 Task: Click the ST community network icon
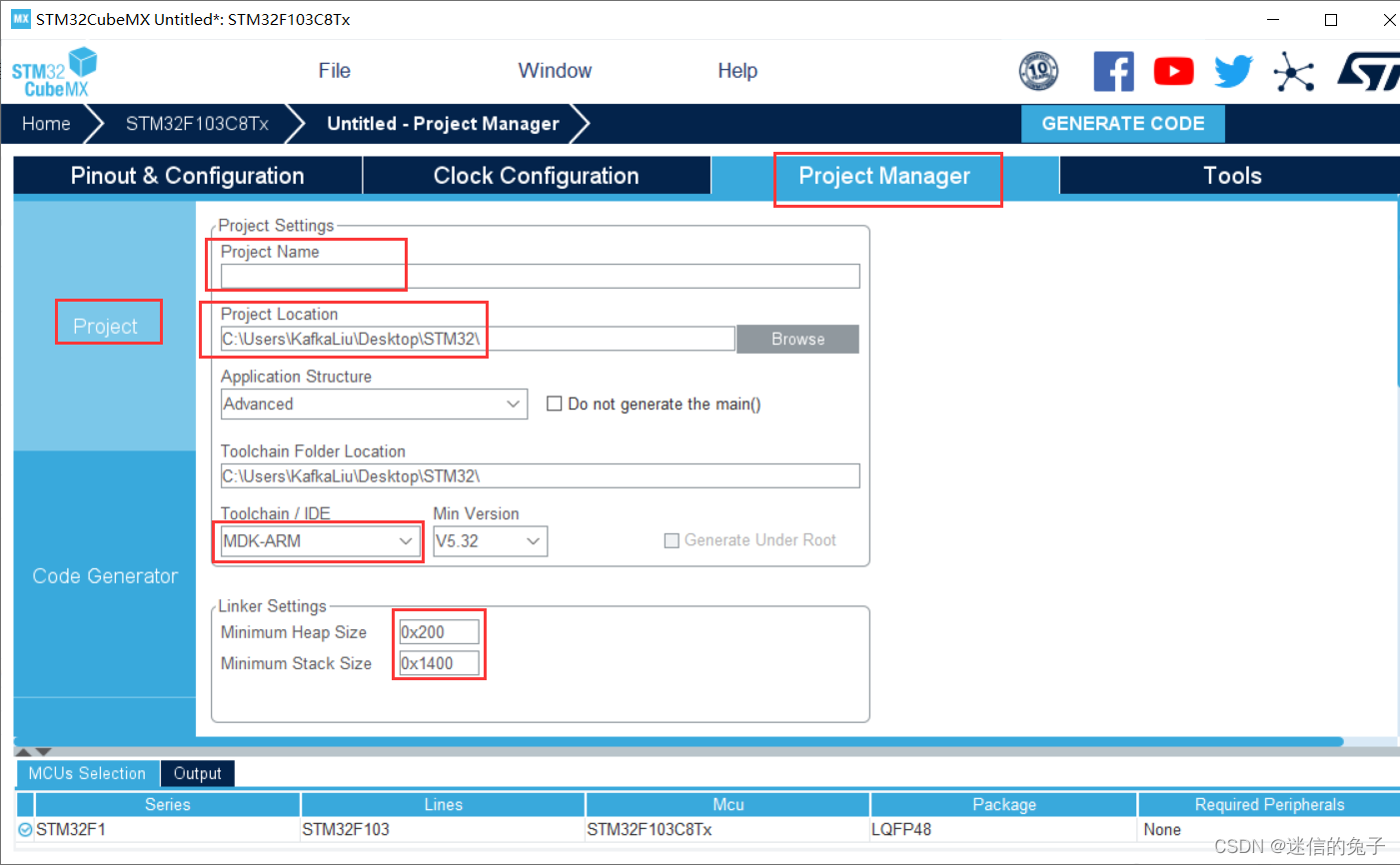coord(1294,71)
